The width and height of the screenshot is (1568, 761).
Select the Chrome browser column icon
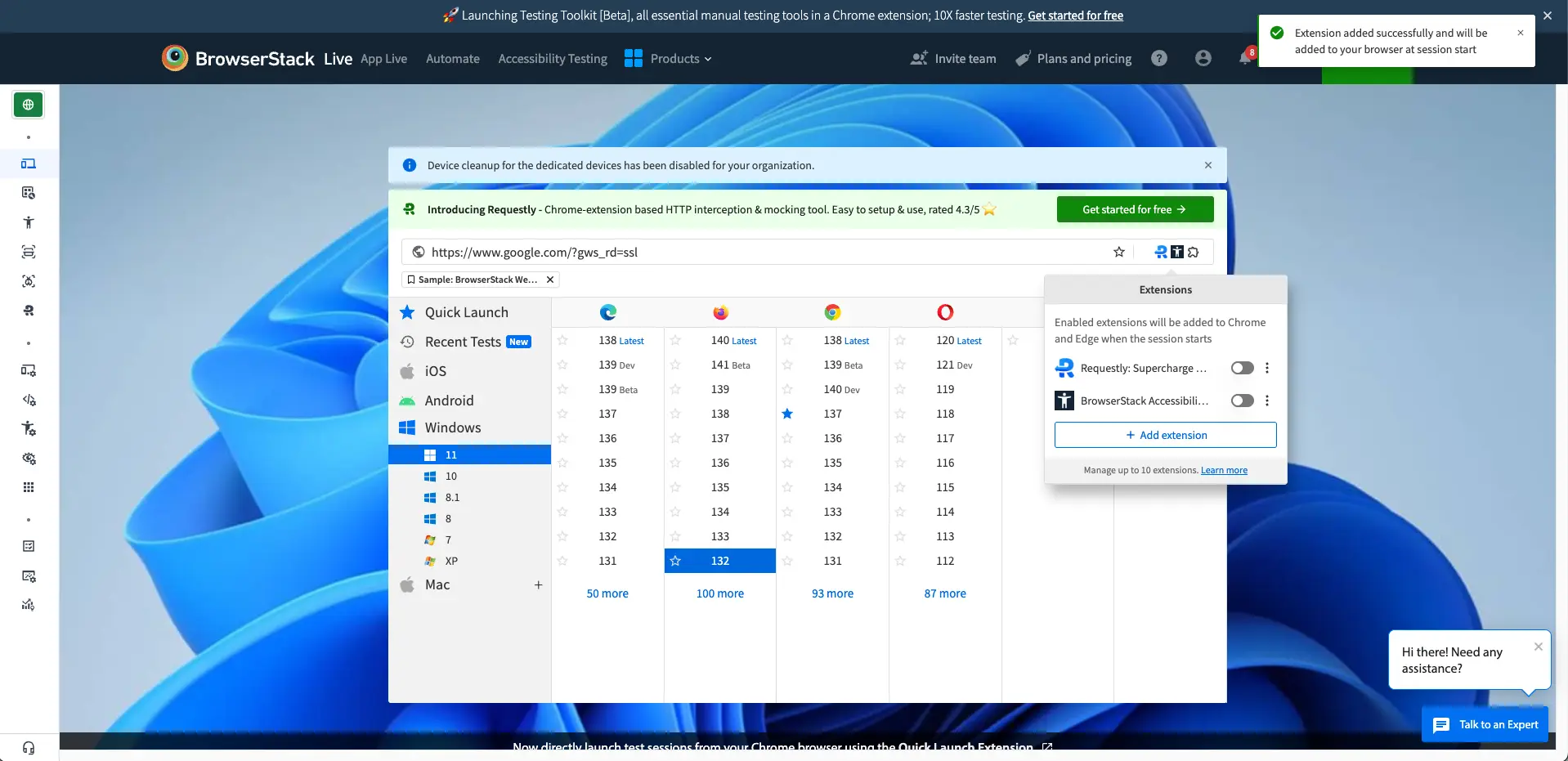coord(832,312)
